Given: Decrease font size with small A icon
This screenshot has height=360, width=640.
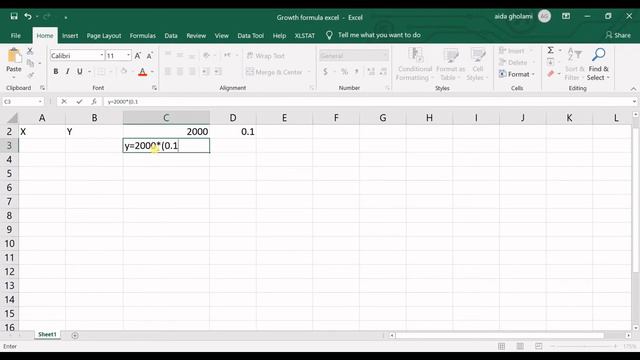Looking at the screenshot, I should tap(149, 56).
